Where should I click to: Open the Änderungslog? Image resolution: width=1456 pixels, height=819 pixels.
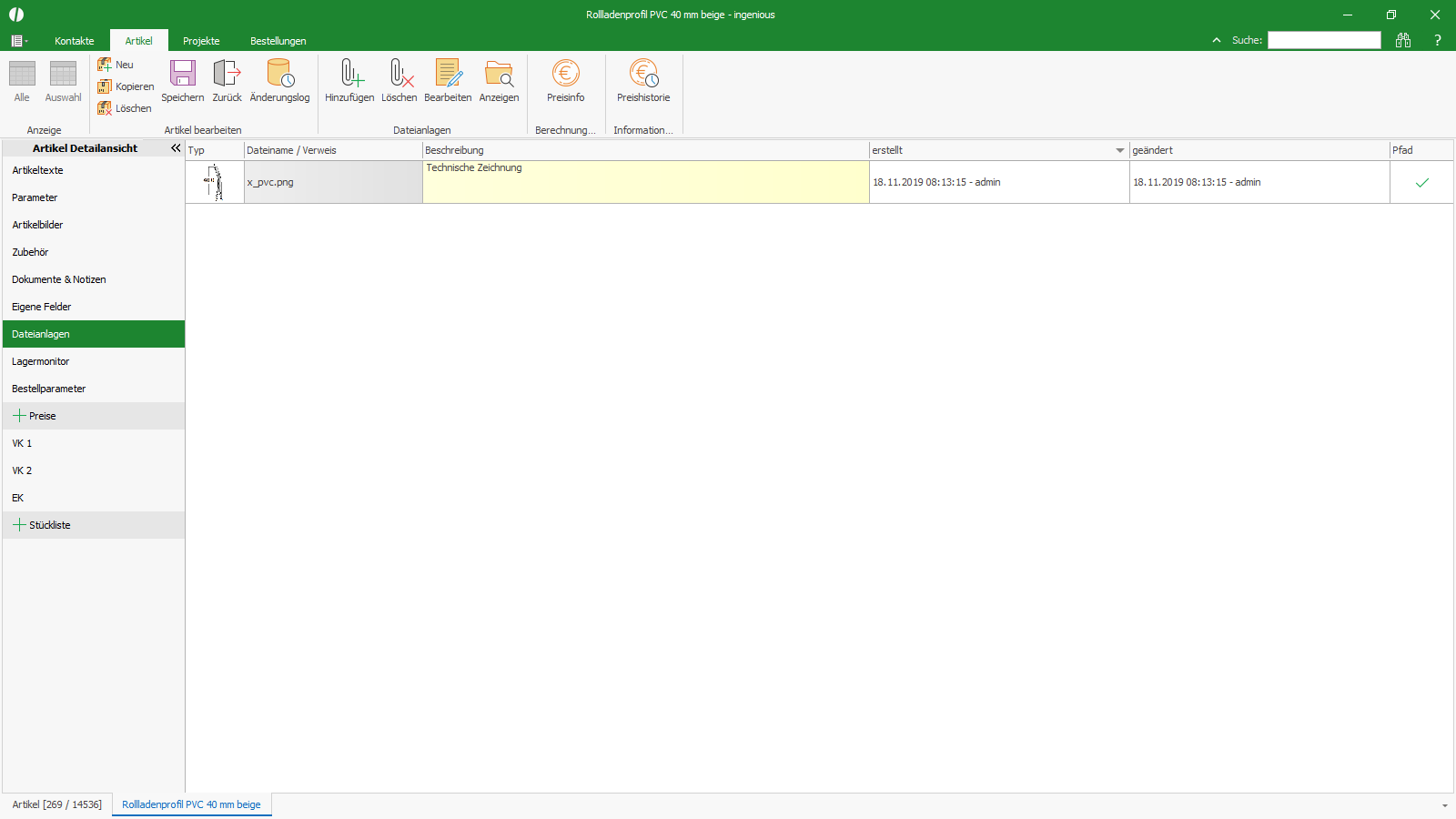coord(279,80)
